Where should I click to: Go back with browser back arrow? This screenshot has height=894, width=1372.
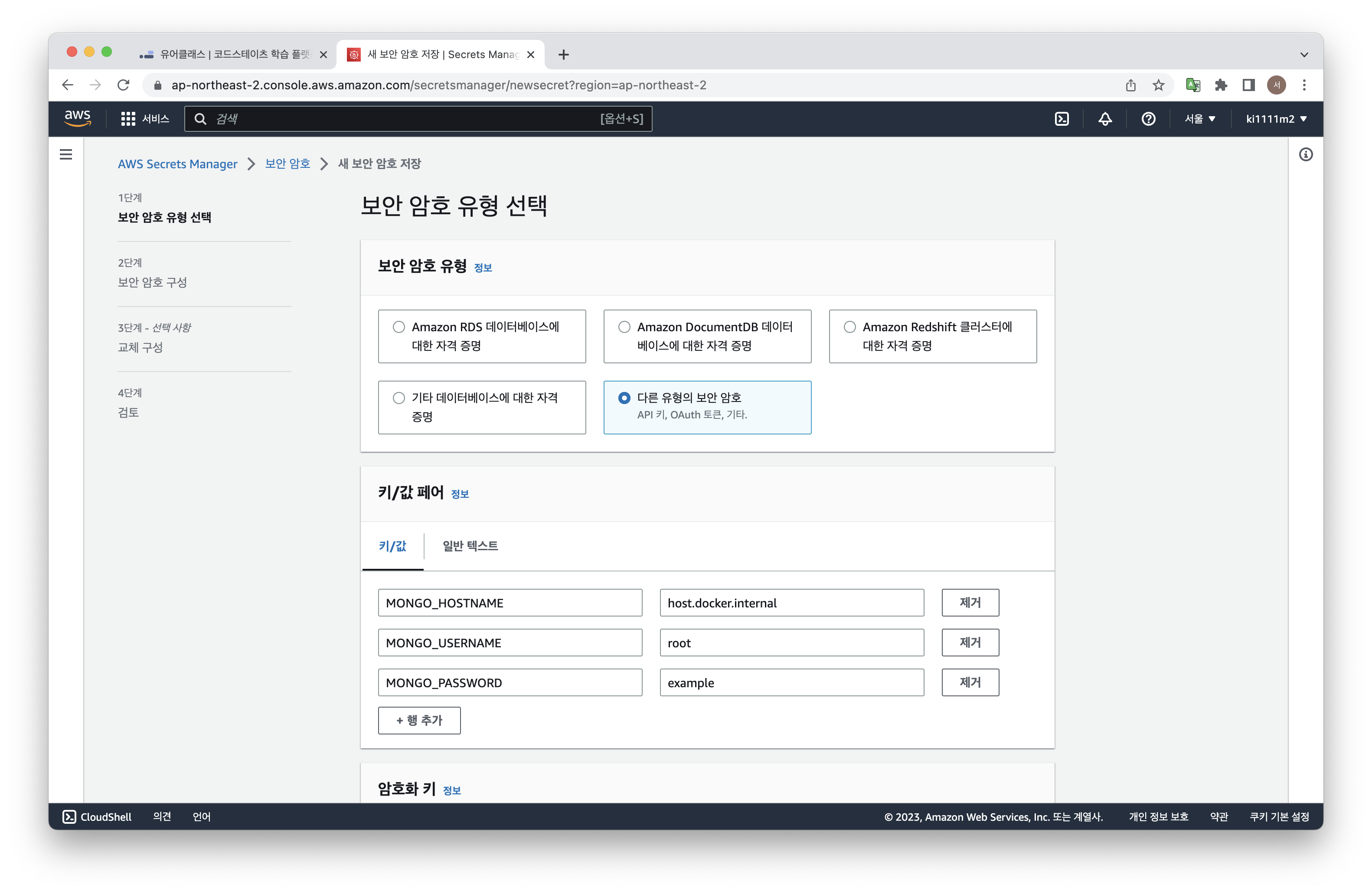[68, 85]
